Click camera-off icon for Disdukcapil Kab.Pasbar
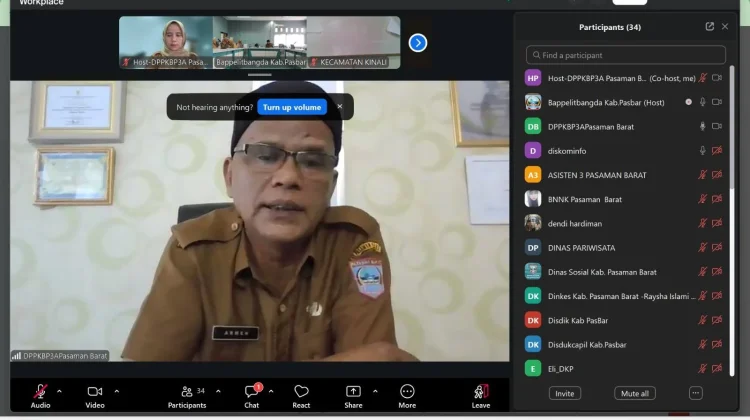 coord(717,344)
